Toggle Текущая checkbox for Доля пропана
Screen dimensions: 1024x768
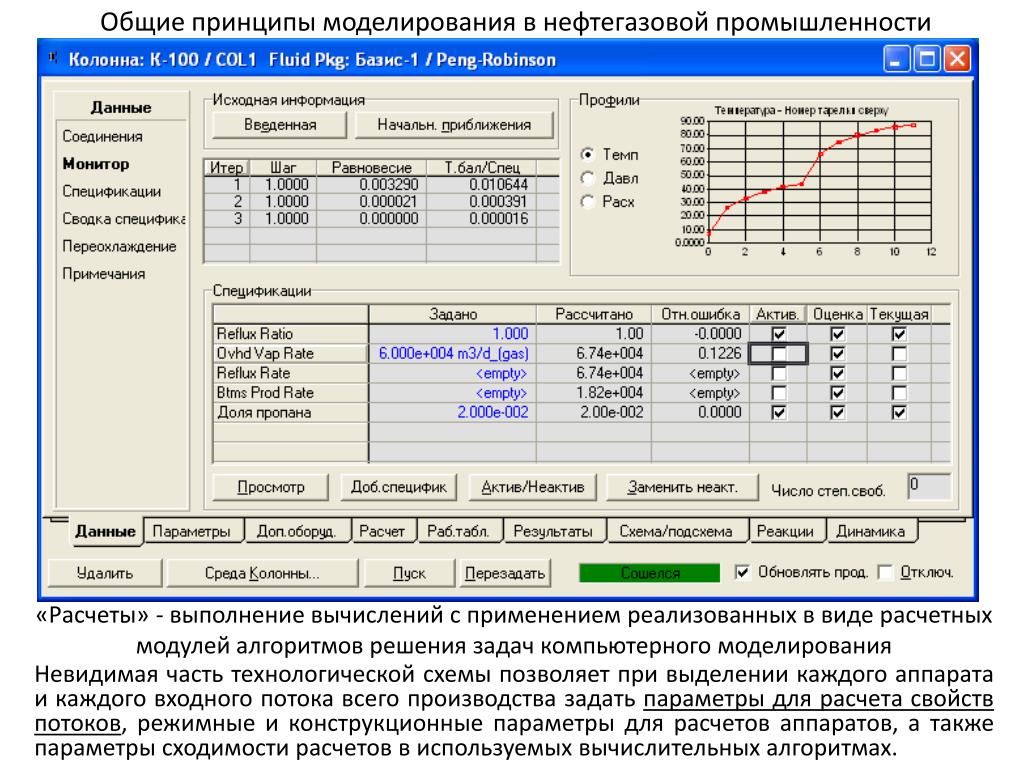point(899,413)
